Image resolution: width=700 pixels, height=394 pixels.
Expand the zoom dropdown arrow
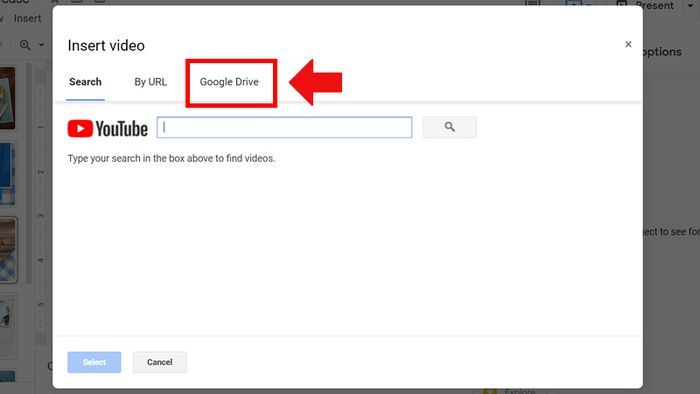(x=42, y=45)
